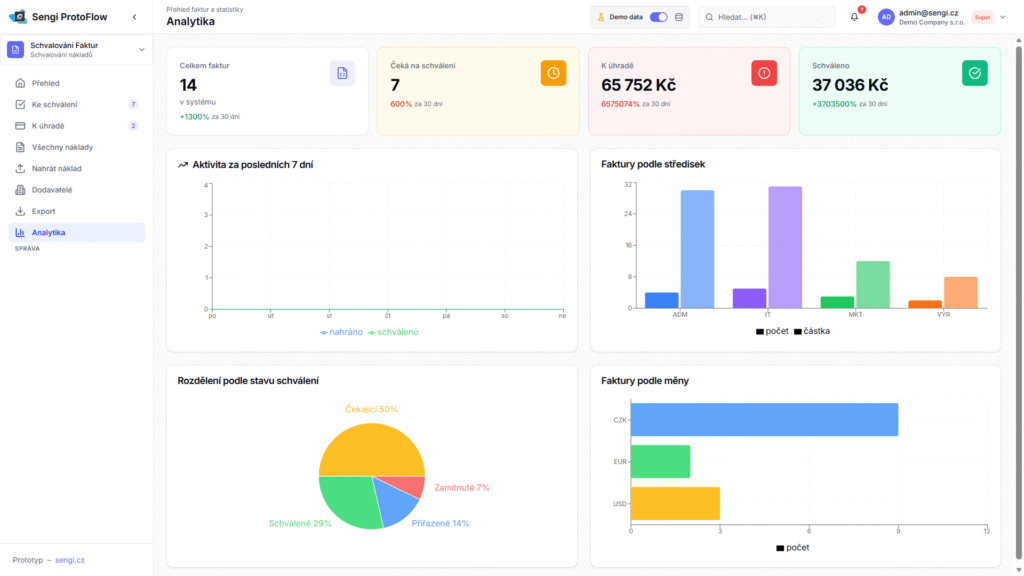Screen dimensions: 1024x576
Task: Click the clock icon on Čeká na schválení card
Action: click(x=553, y=72)
